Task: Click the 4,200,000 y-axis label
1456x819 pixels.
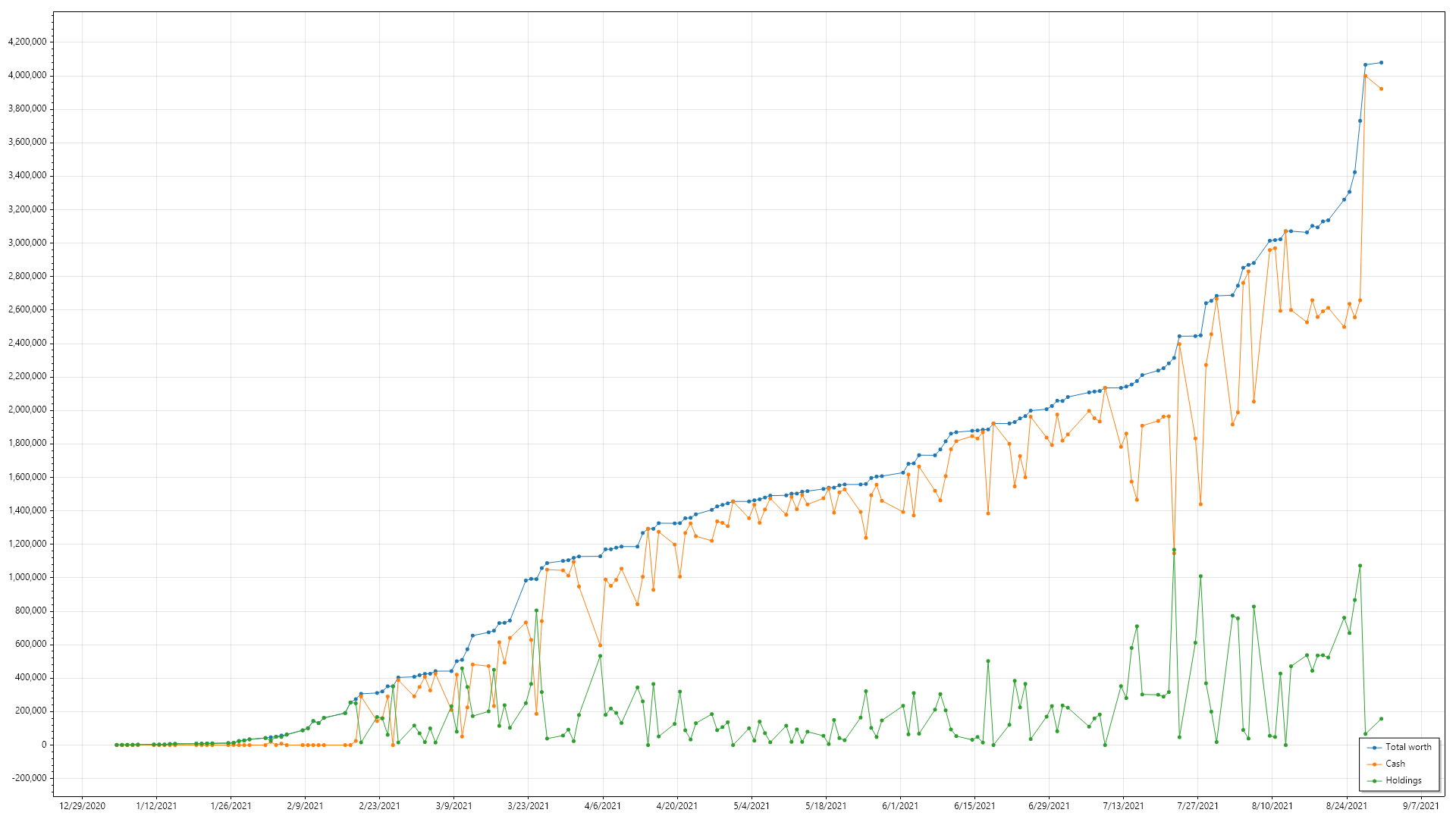Action: coord(27,42)
